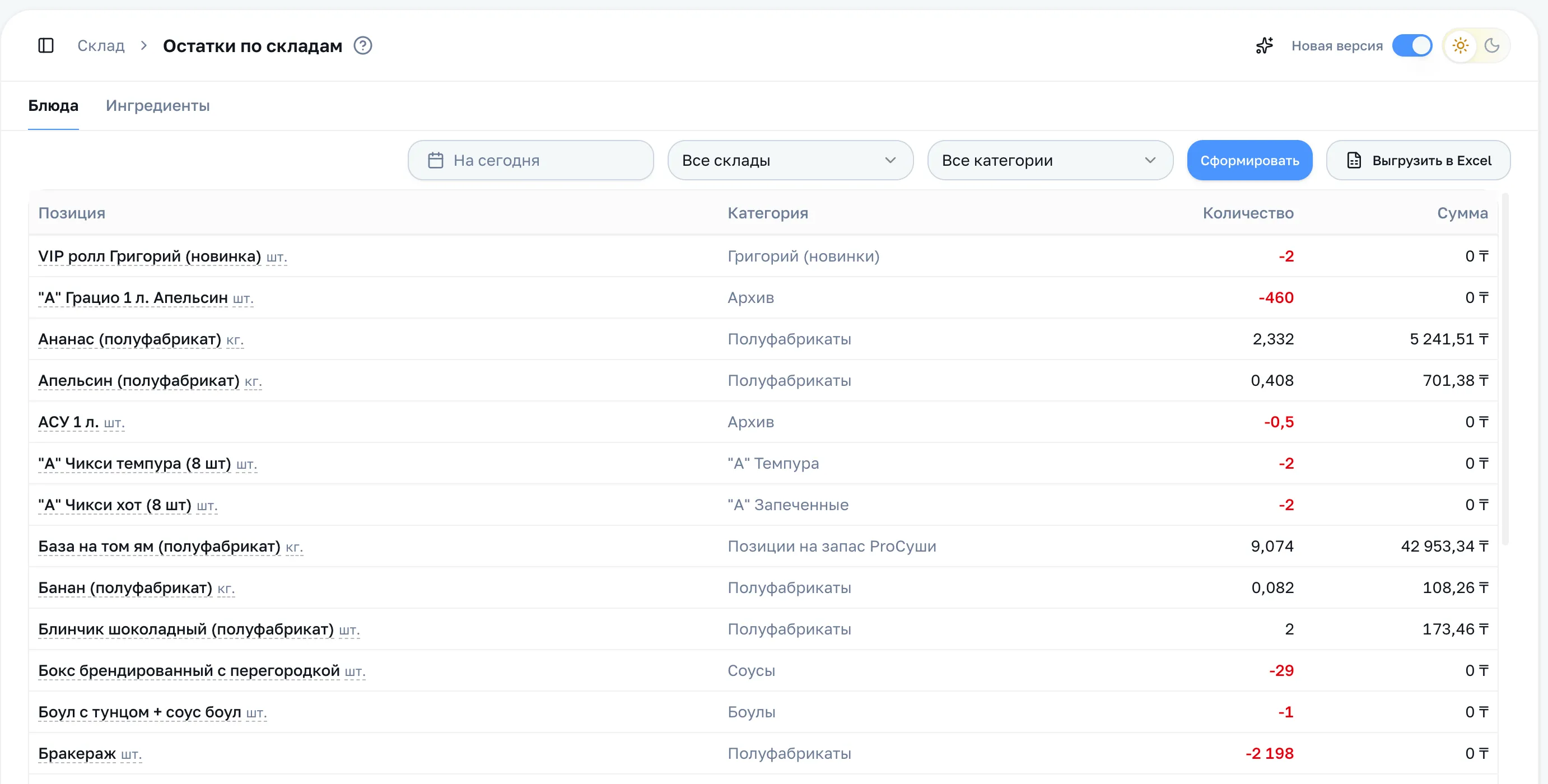Click Григорий (новинки) category cell
Viewport: 1548px width, 784px height.
click(x=804, y=256)
